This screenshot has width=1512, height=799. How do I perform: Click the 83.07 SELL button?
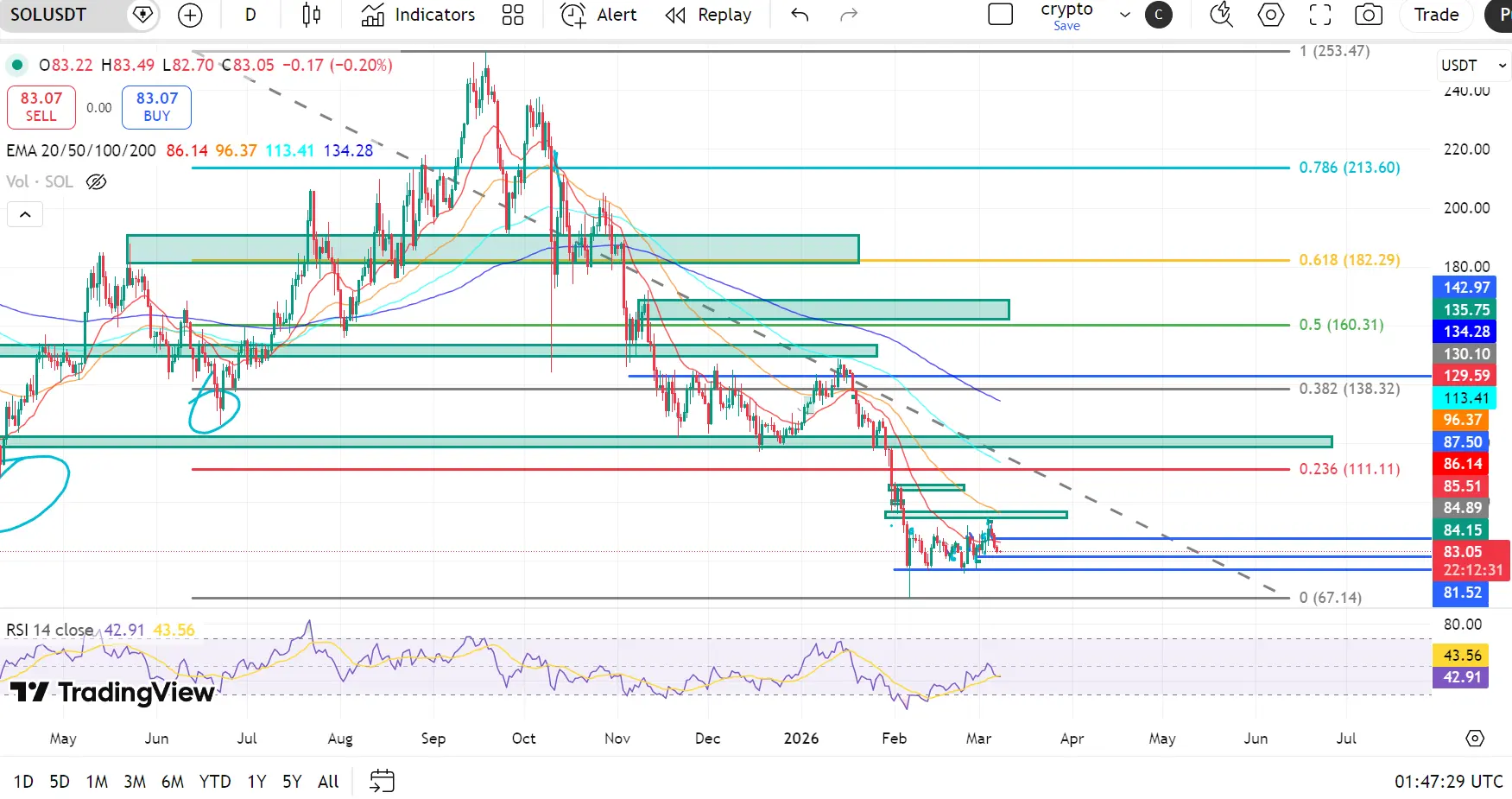point(41,107)
